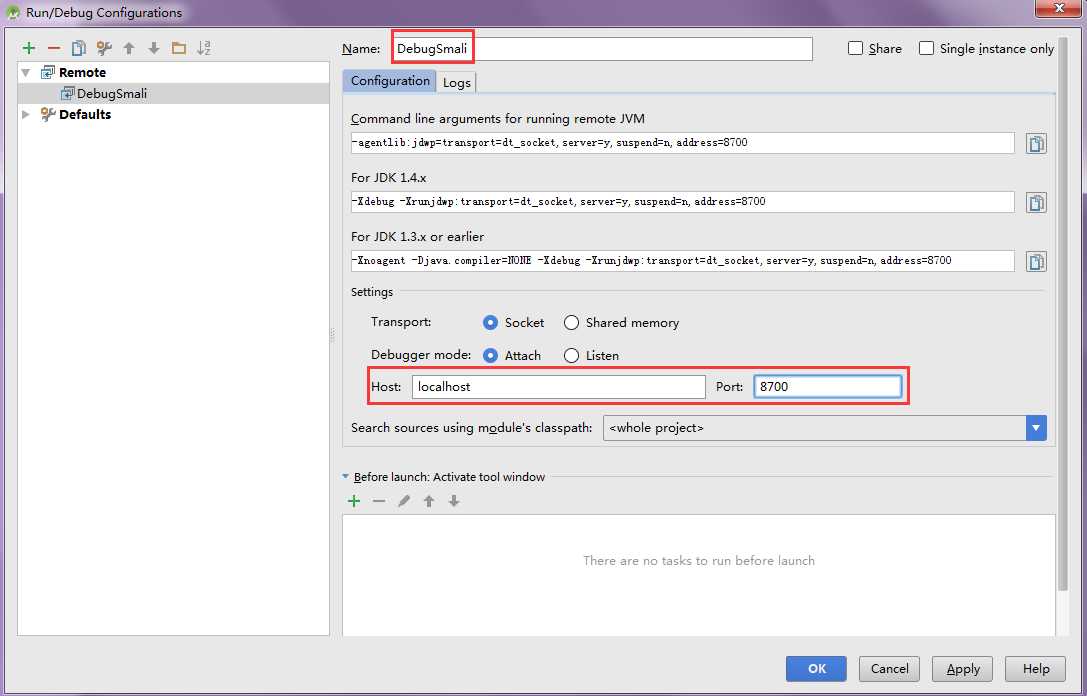Move configuration up in left toolbar
This screenshot has width=1087, height=696.
tap(129, 48)
